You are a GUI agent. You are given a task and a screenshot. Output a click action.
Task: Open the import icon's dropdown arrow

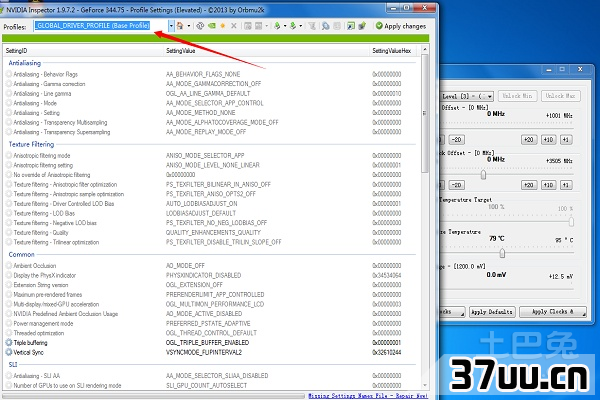(x=301, y=26)
